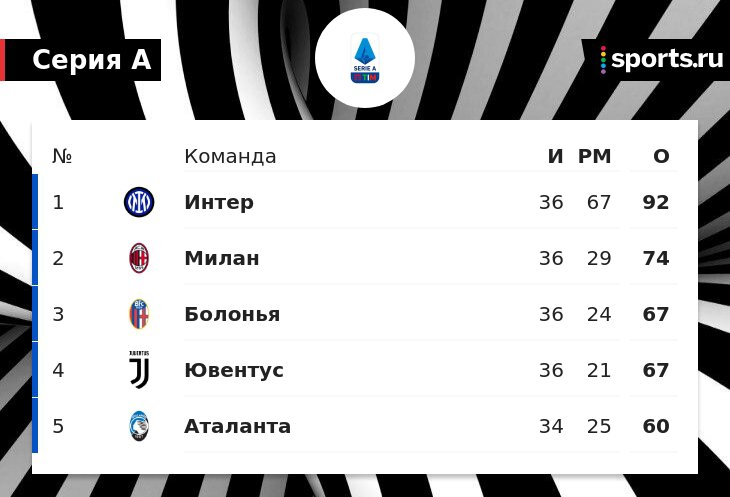Click the Команда column header
The height and width of the screenshot is (497, 730).
(x=230, y=157)
